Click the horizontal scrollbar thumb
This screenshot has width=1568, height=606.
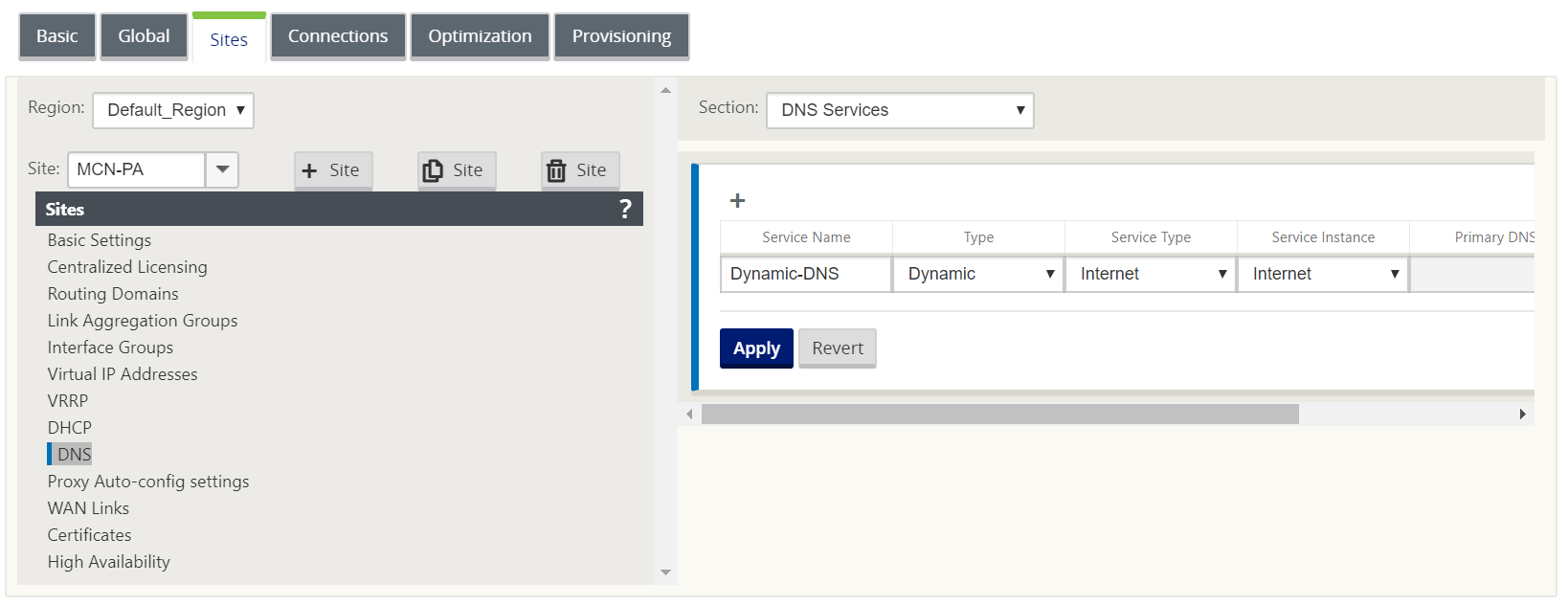[x=1000, y=414]
